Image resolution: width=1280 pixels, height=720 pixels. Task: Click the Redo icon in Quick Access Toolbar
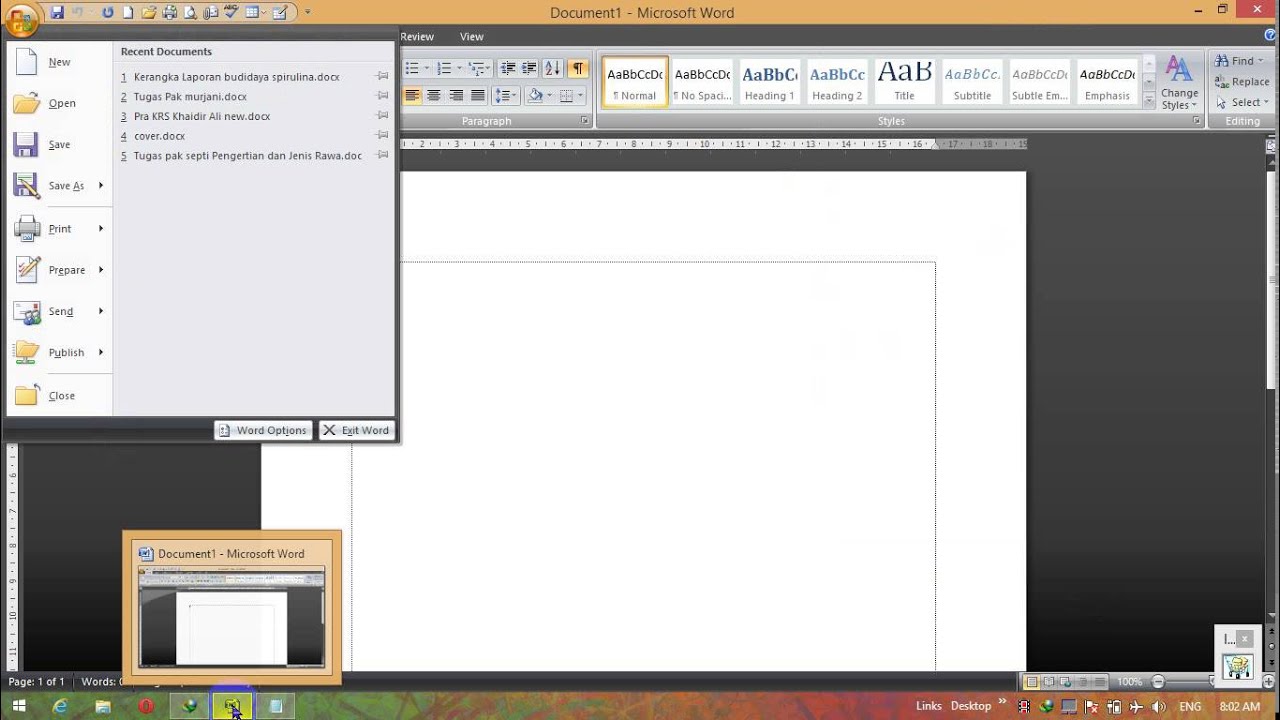click(107, 13)
